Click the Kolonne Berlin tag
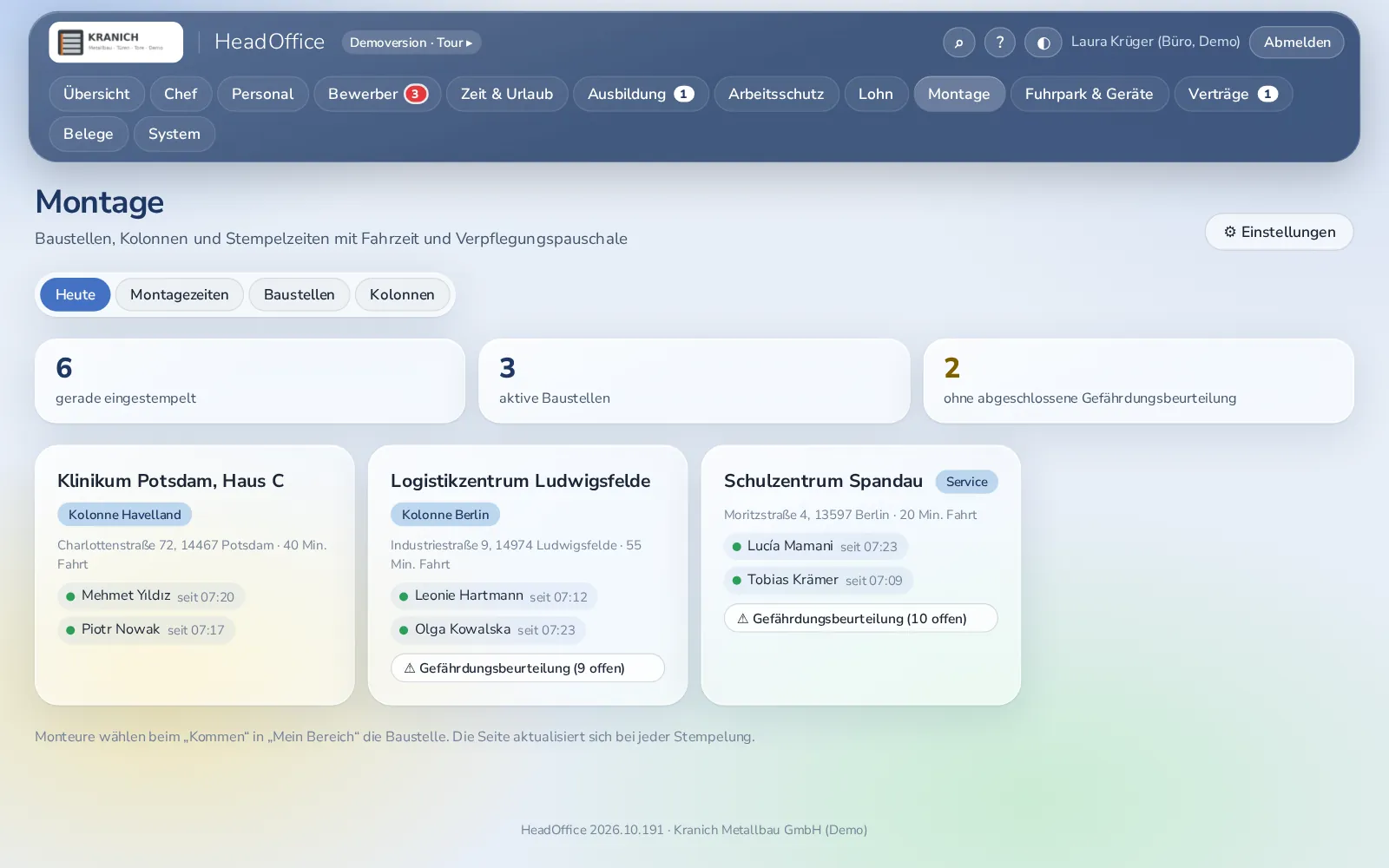Screen dimensions: 1389x868 (445, 515)
